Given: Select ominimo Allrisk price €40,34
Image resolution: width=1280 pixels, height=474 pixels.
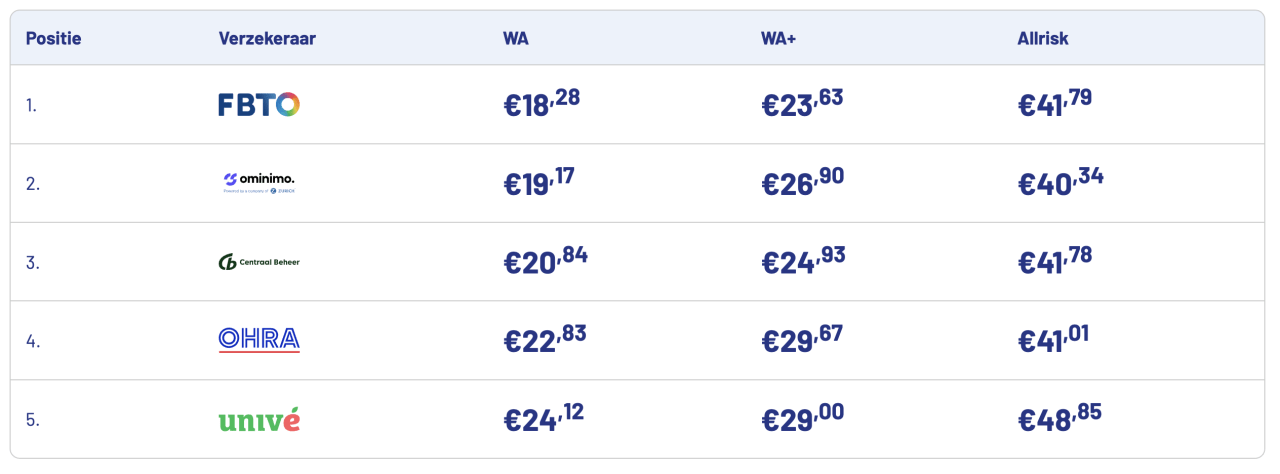Looking at the screenshot, I should 1061,182.
